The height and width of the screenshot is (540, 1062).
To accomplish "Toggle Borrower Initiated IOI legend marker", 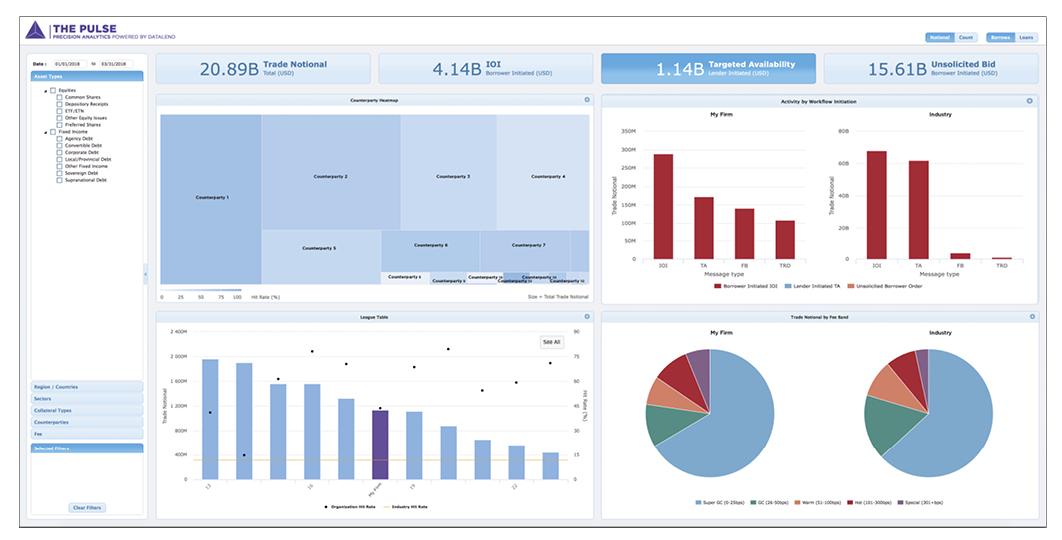I will click(x=717, y=286).
